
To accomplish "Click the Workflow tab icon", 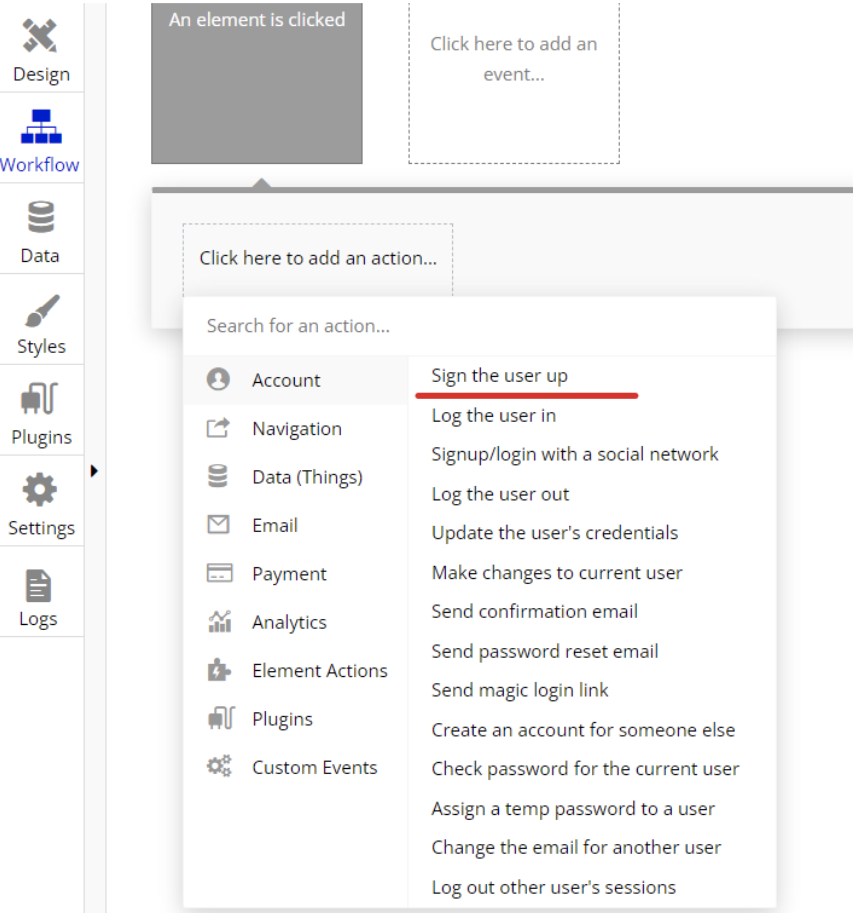I will tap(40, 128).
